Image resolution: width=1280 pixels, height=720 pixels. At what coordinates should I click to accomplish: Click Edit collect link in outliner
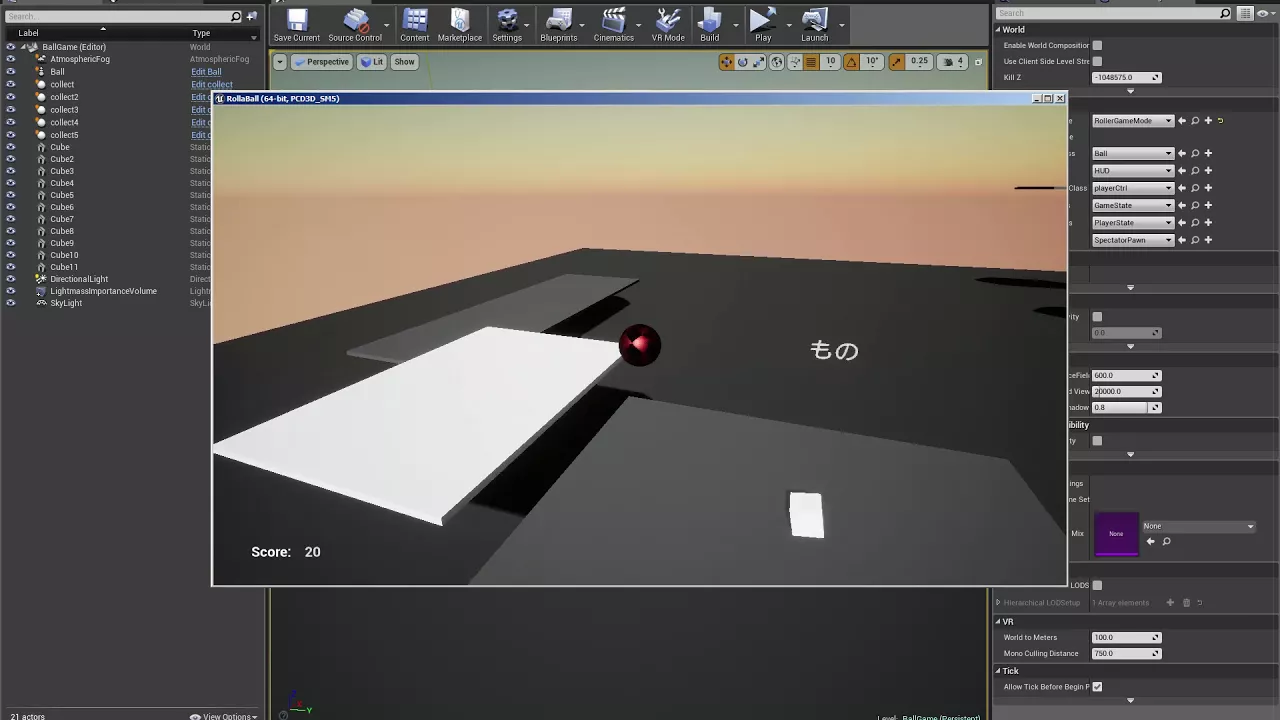212,85
